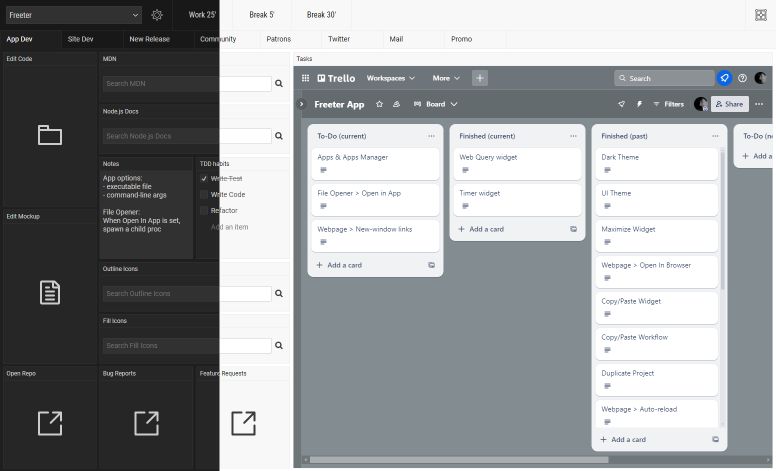Start the Break 5' timer
Viewport: 776px width, 471px height.
(262, 15)
